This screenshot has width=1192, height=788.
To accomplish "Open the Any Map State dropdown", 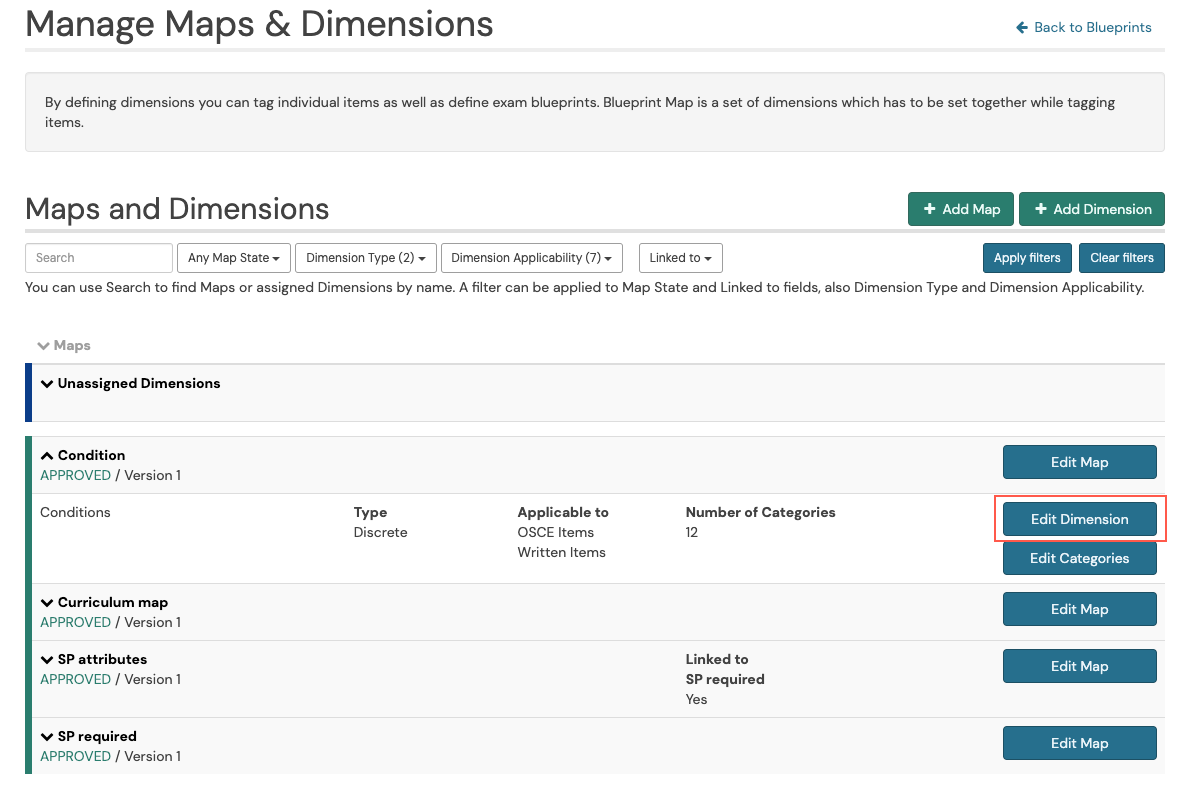I will coord(233,257).
